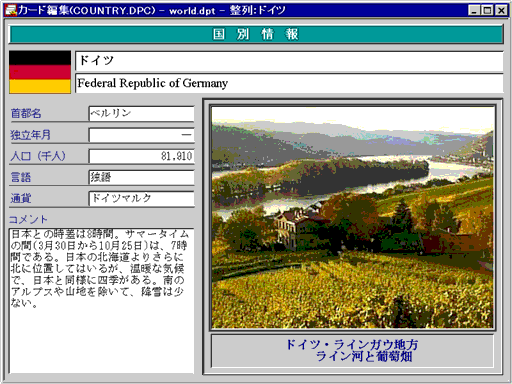Select the Federal Republic of Germany field
Screen dimensions: 512x384
point(289,83)
